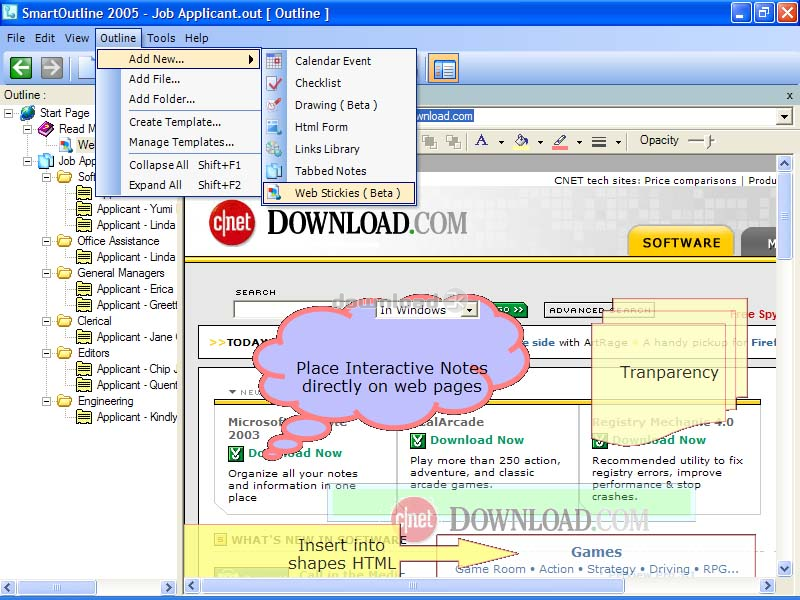Open the fill color dropdown arrow
The width and height of the screenshot is (800, 600).
click(x=540, y=142)
